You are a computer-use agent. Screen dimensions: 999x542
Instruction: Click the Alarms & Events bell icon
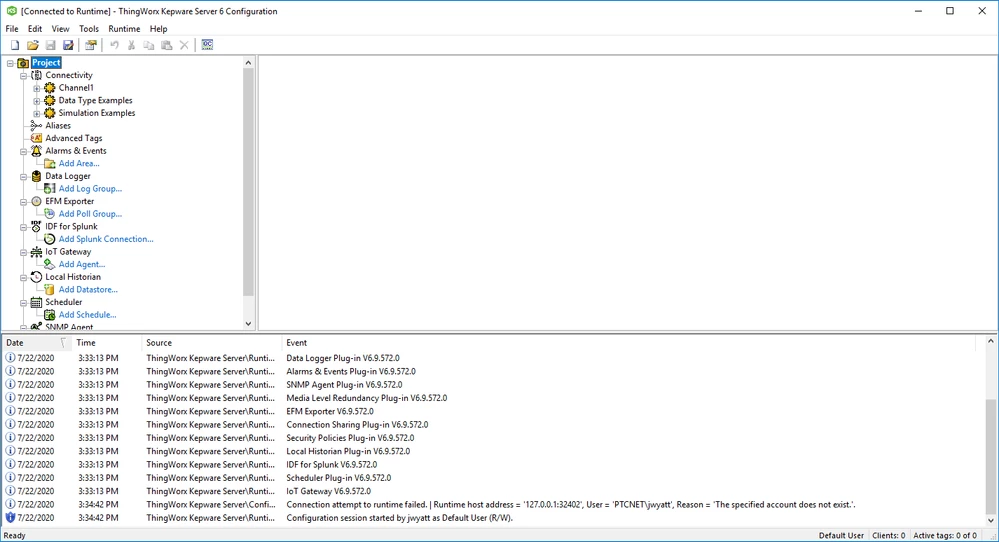click(36, 151)
